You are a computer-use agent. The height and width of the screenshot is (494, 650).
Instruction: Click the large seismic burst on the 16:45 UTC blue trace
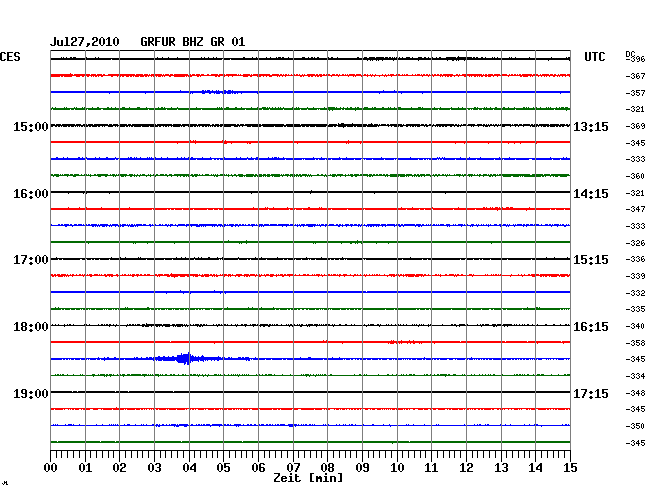click(186, 358)
